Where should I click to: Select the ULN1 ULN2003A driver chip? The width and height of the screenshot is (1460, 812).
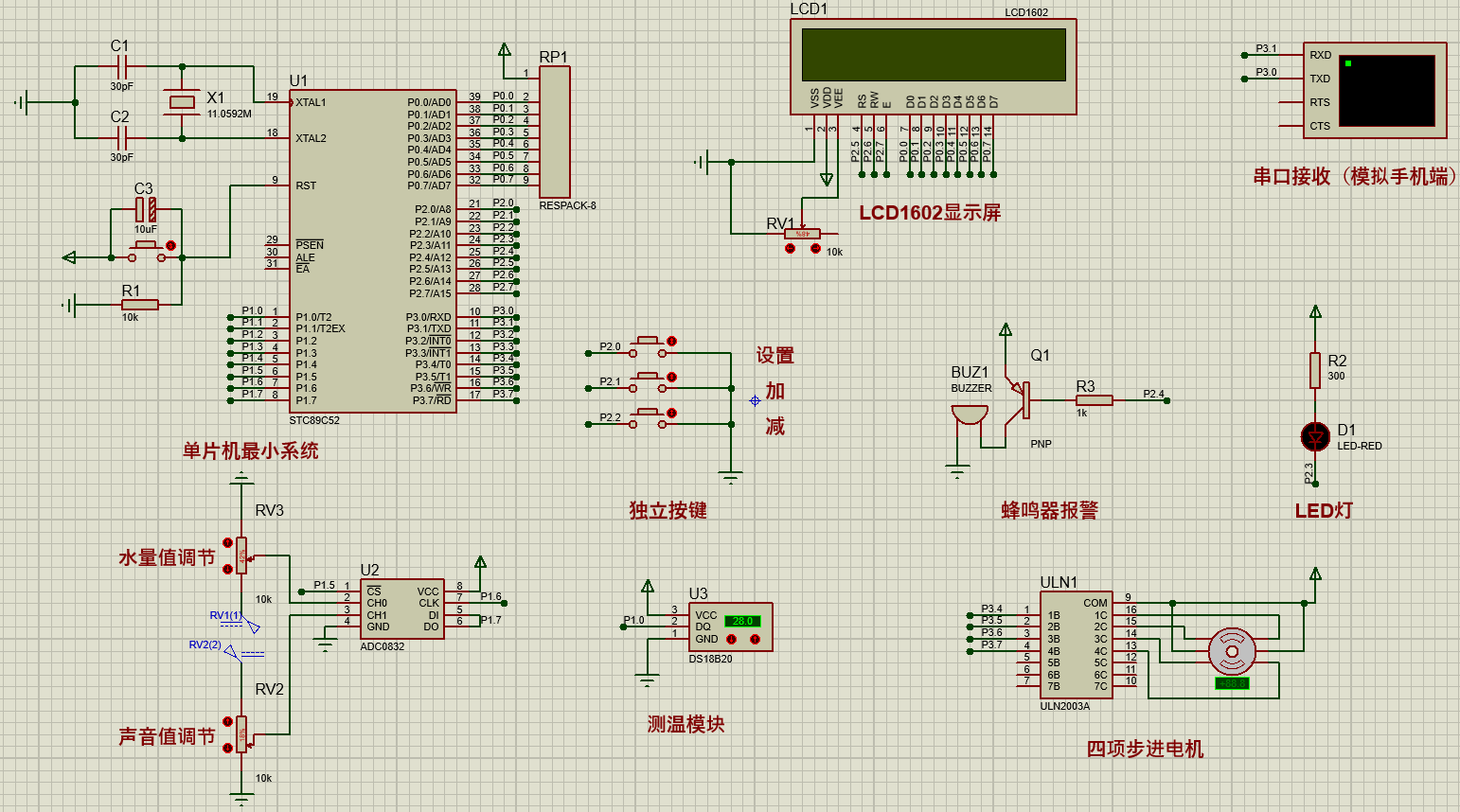1077,644
